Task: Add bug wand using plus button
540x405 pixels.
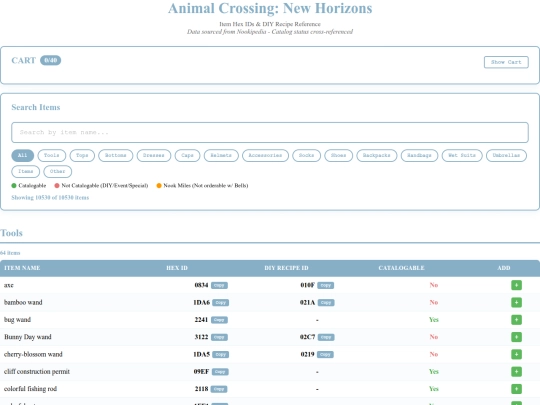Action: [x=516, y=320]
